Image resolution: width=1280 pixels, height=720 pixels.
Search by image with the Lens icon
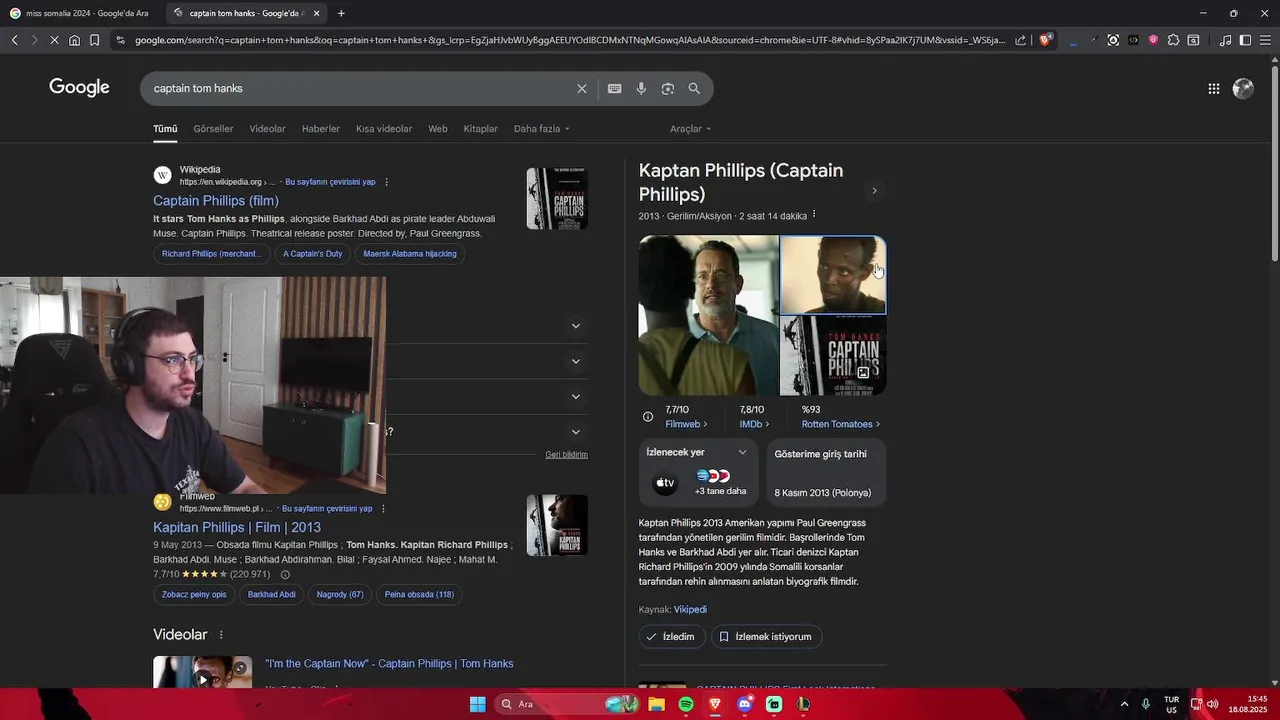click(668, 88)
